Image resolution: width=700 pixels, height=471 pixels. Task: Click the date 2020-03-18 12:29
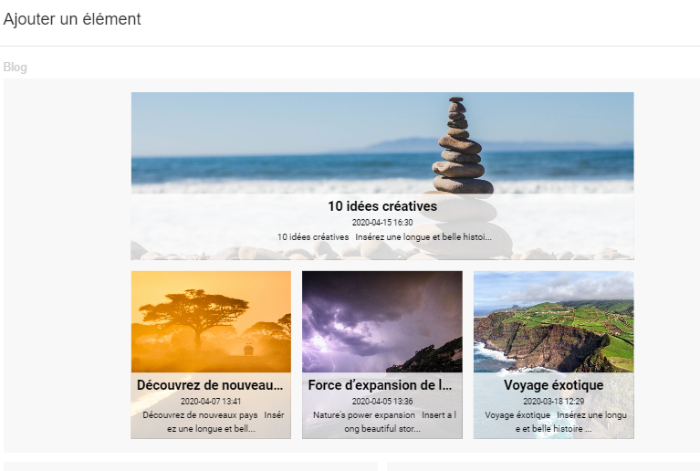click(554, 401)
